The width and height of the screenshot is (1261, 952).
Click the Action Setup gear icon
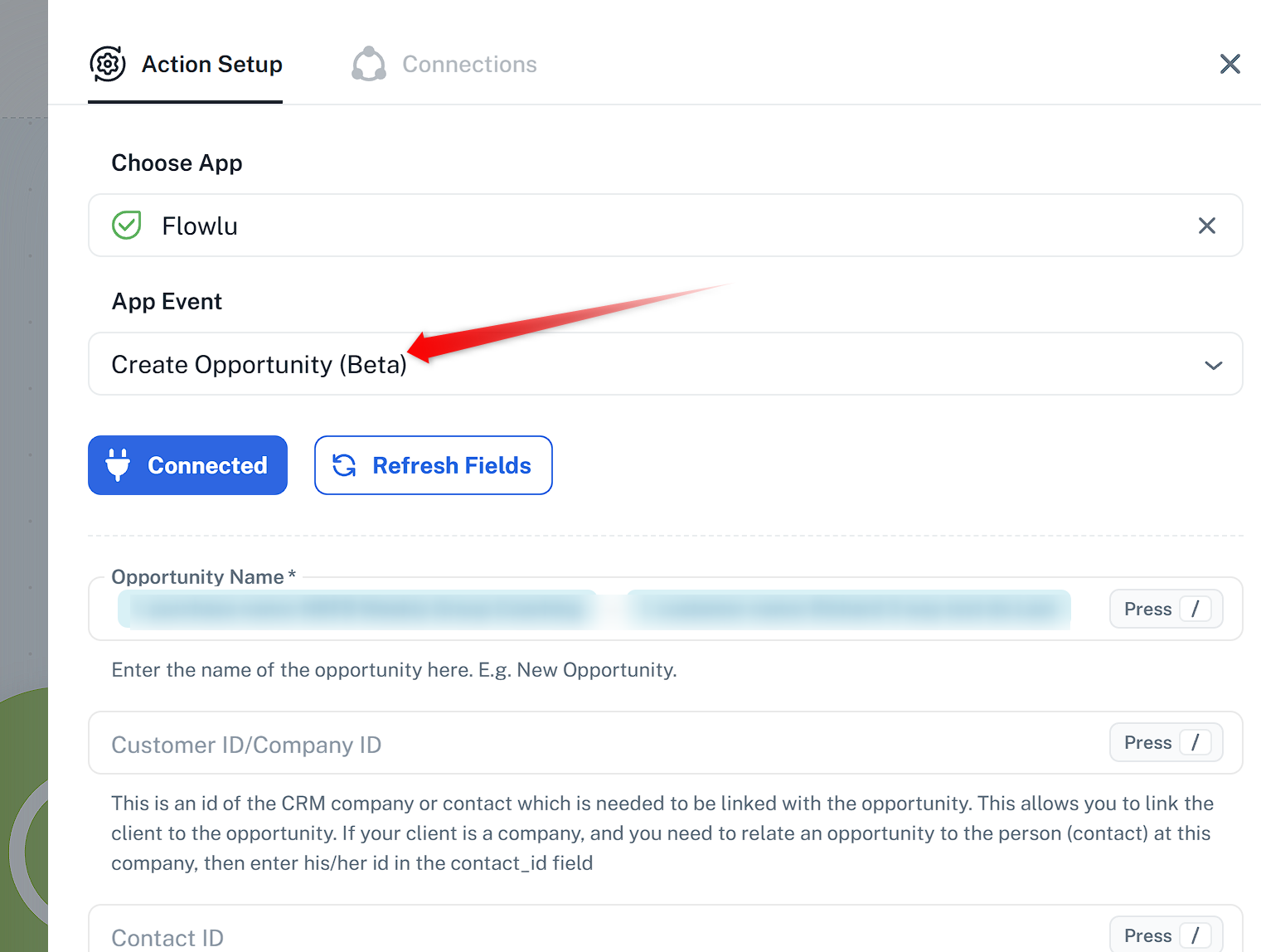pos(108,64)
